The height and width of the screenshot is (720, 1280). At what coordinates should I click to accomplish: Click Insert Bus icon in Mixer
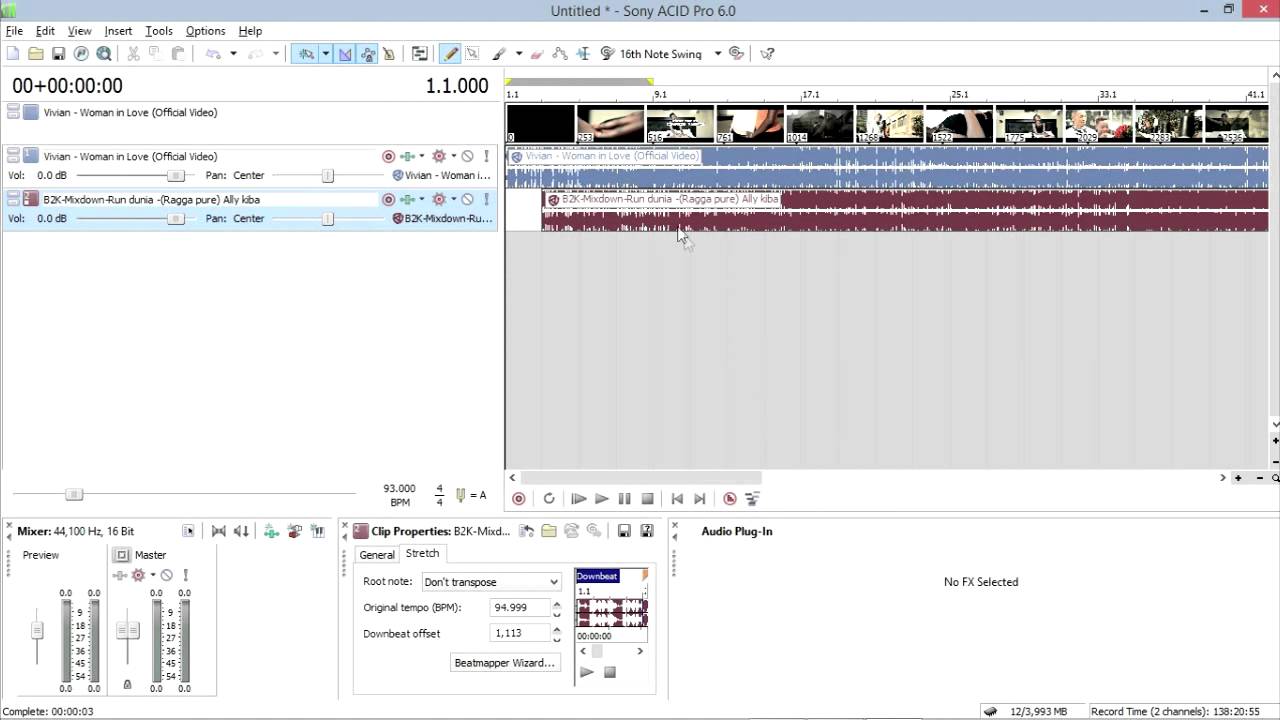[295, 531]
